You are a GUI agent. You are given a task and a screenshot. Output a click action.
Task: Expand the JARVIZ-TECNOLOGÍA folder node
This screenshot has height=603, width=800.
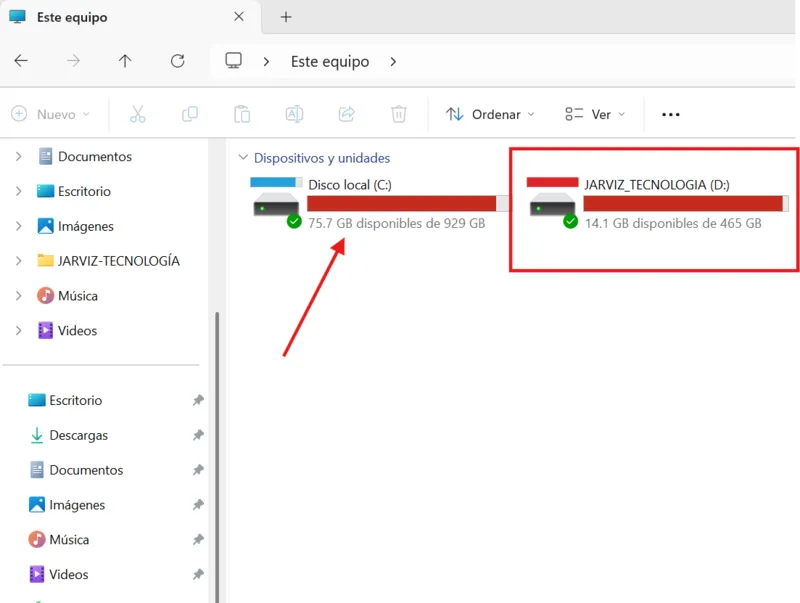point(18,261)
